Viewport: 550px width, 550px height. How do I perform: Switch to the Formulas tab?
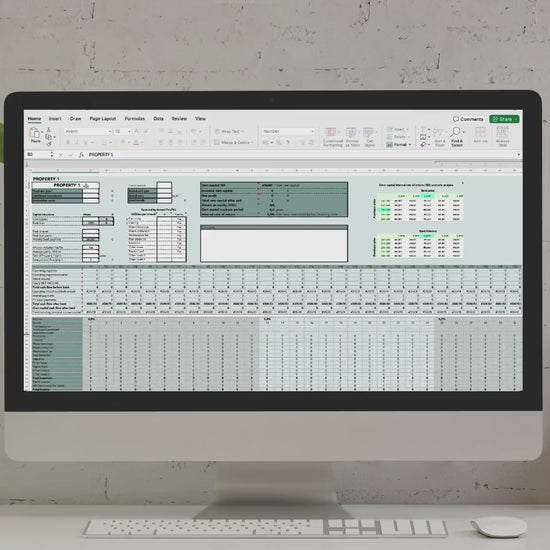(135, 119)
